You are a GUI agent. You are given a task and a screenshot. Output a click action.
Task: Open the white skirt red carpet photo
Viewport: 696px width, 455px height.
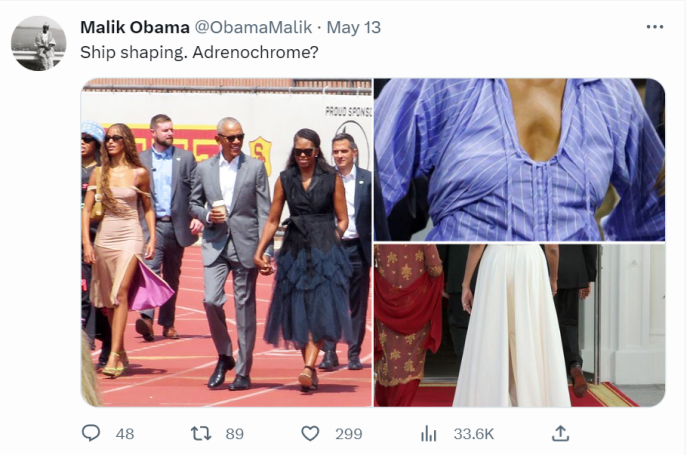point(519,325)
